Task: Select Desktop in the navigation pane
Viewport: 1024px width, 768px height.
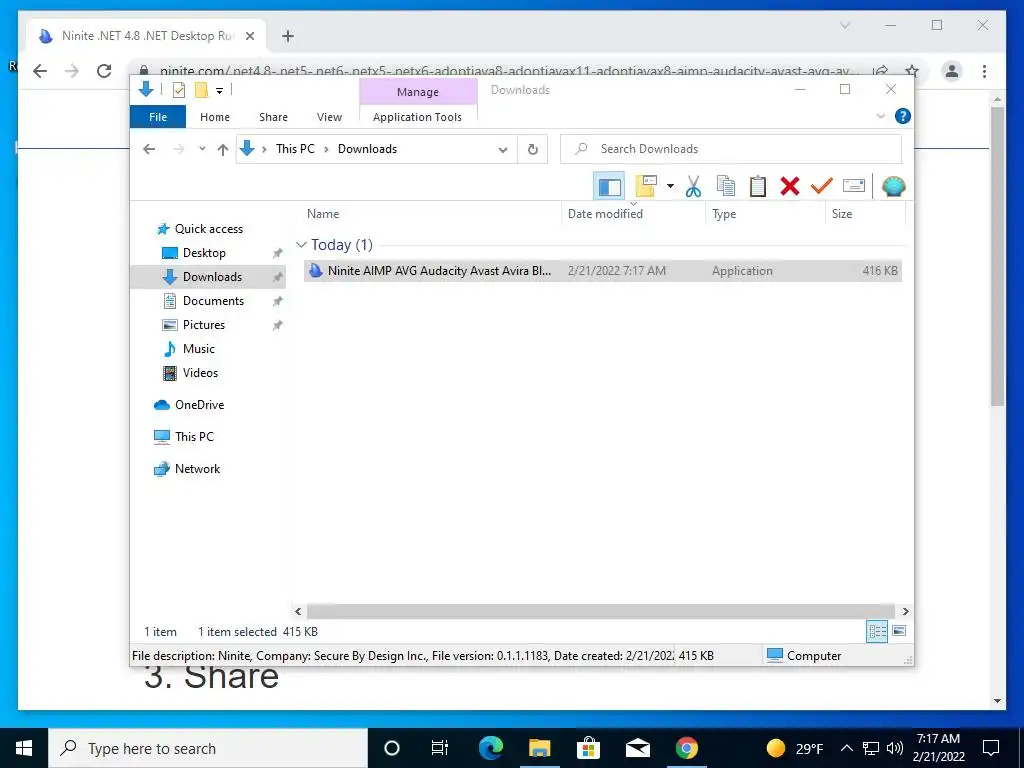Action: 204,253
